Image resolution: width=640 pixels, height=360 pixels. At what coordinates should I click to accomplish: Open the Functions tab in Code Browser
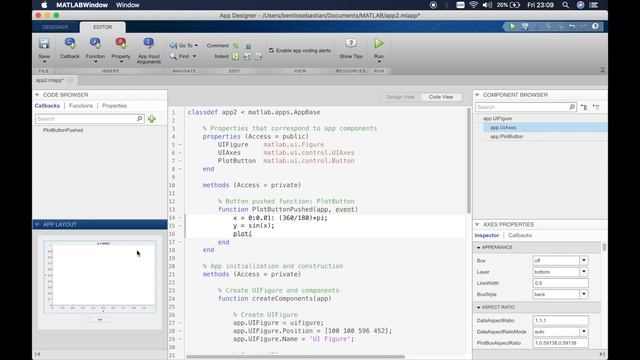point(81,106)
